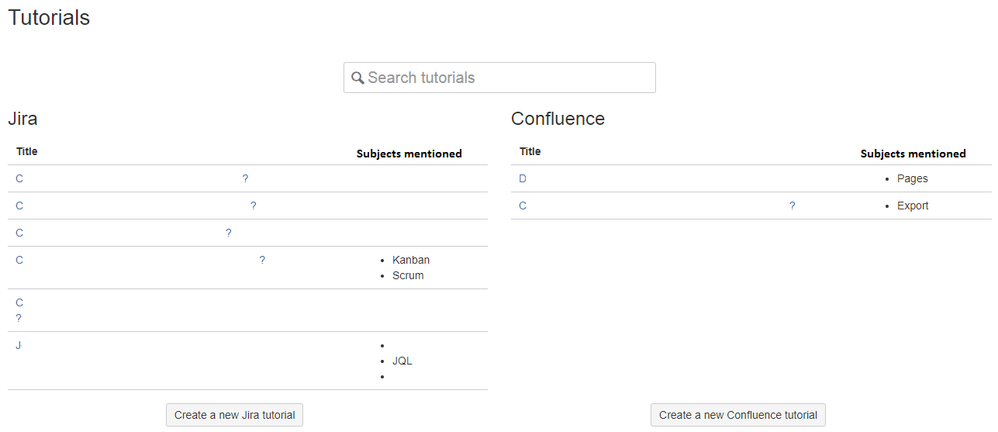
Task: Click the Confluence section heading
Action: [557, 119]
